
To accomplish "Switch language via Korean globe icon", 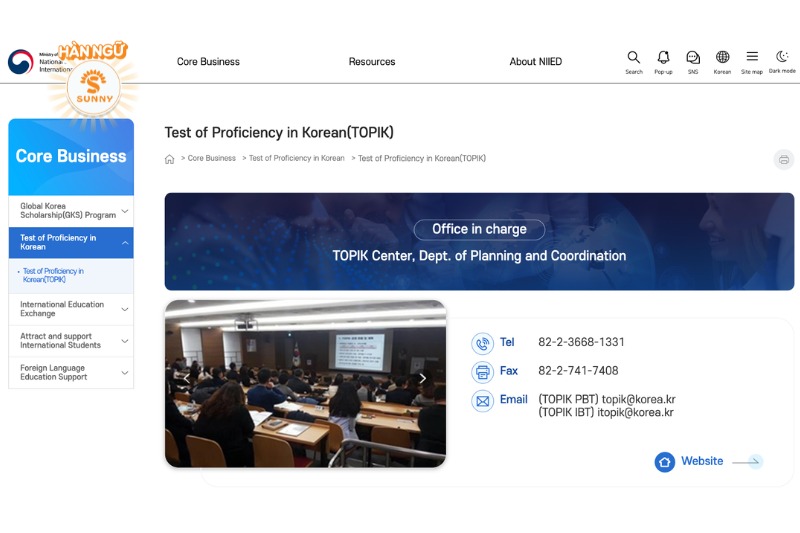I will [x=722, y=57].
